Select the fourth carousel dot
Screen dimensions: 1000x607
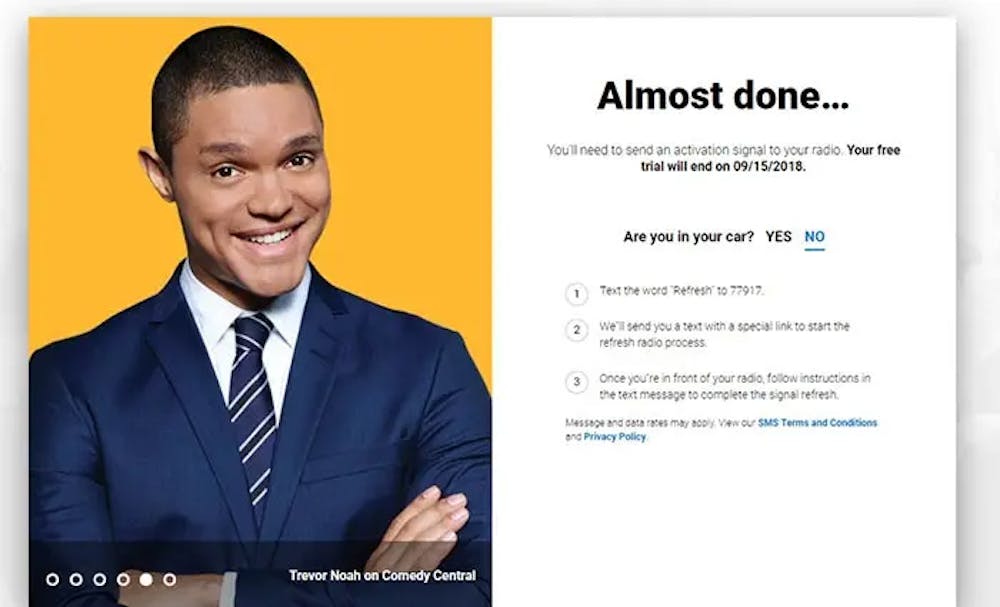(x=123, y=580)
